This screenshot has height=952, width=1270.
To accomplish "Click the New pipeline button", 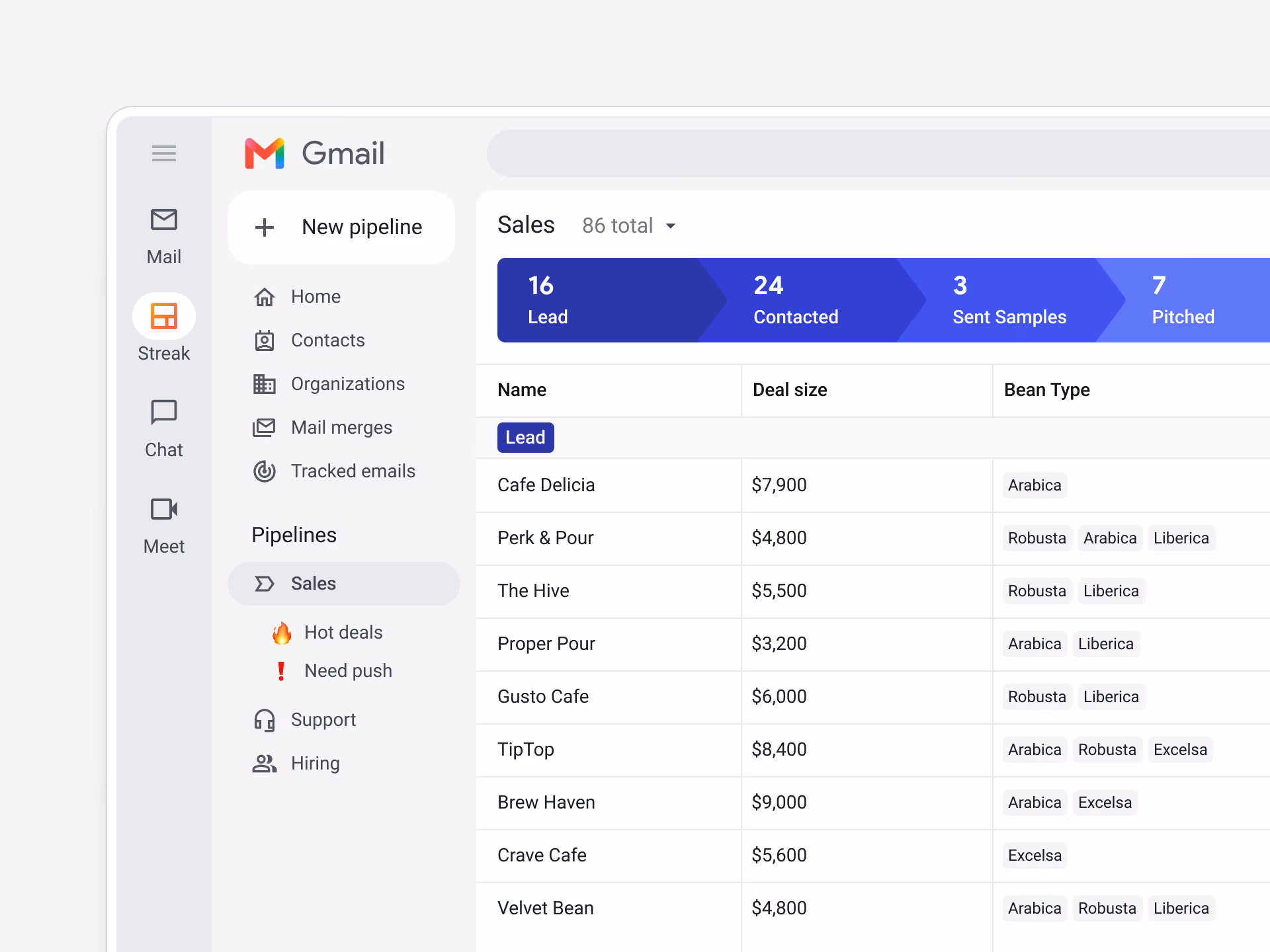I will pyautogui.click(x=341, y=227).
